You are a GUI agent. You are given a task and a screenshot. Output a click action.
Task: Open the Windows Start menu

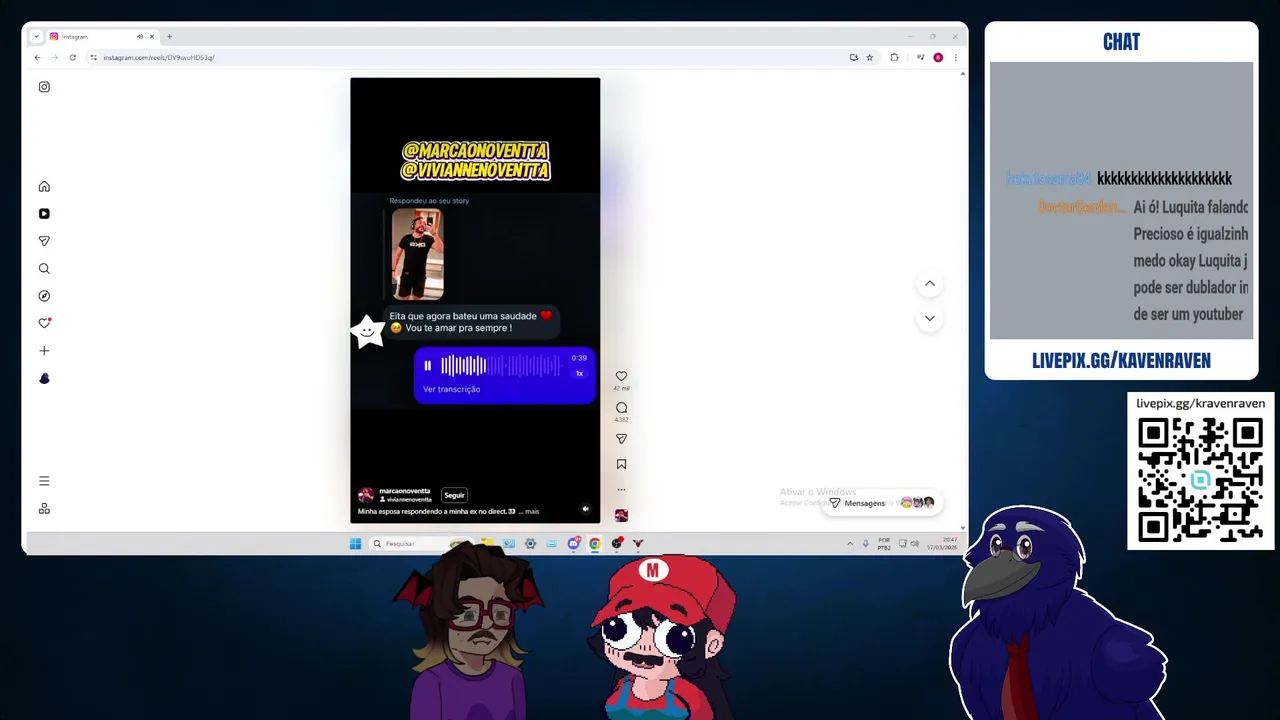[x=355, y=544]
